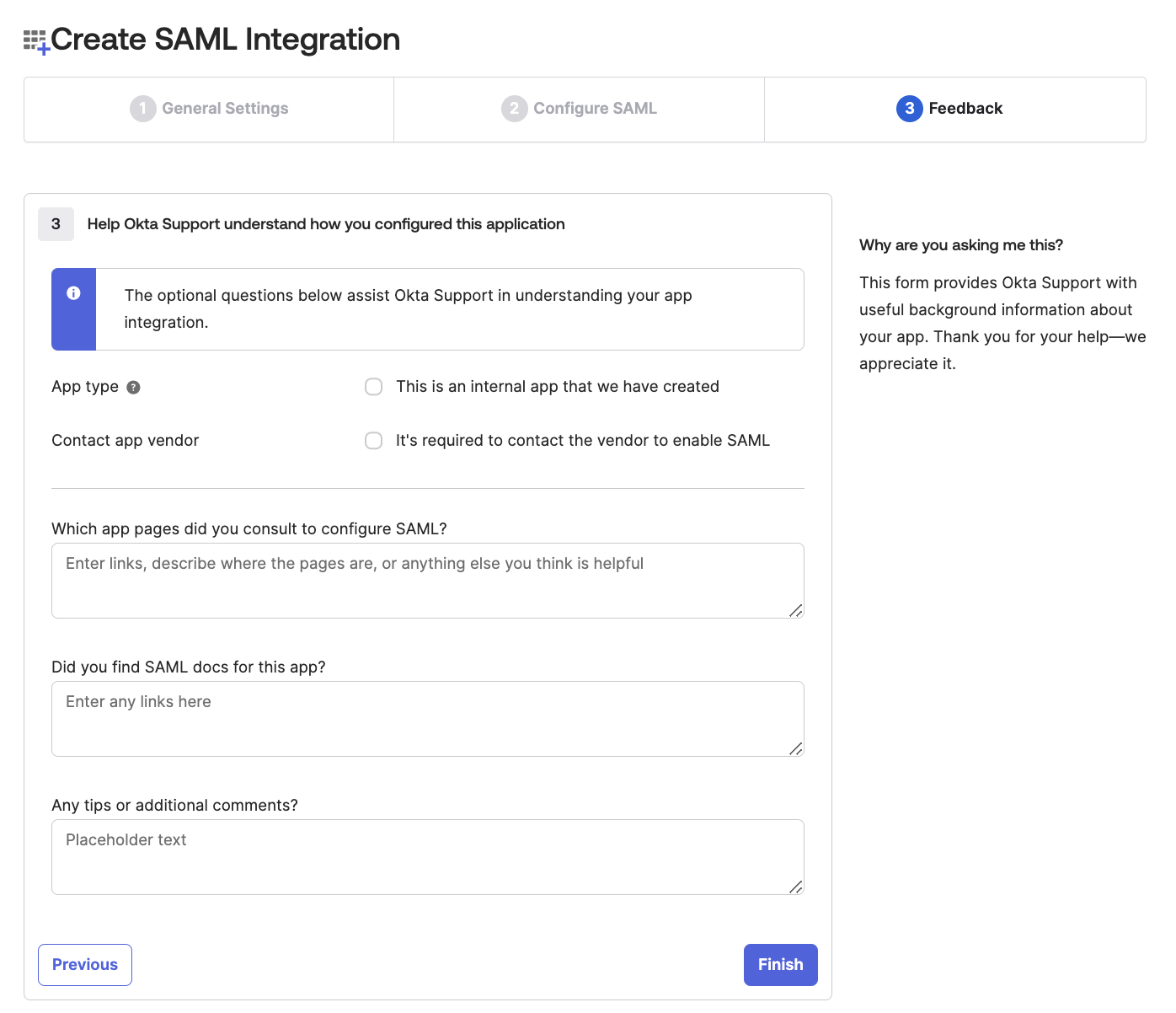The width and height of the screenshot is (1176, 1013).
Task: Click the Previous button
Action: [x=84, y=964]
